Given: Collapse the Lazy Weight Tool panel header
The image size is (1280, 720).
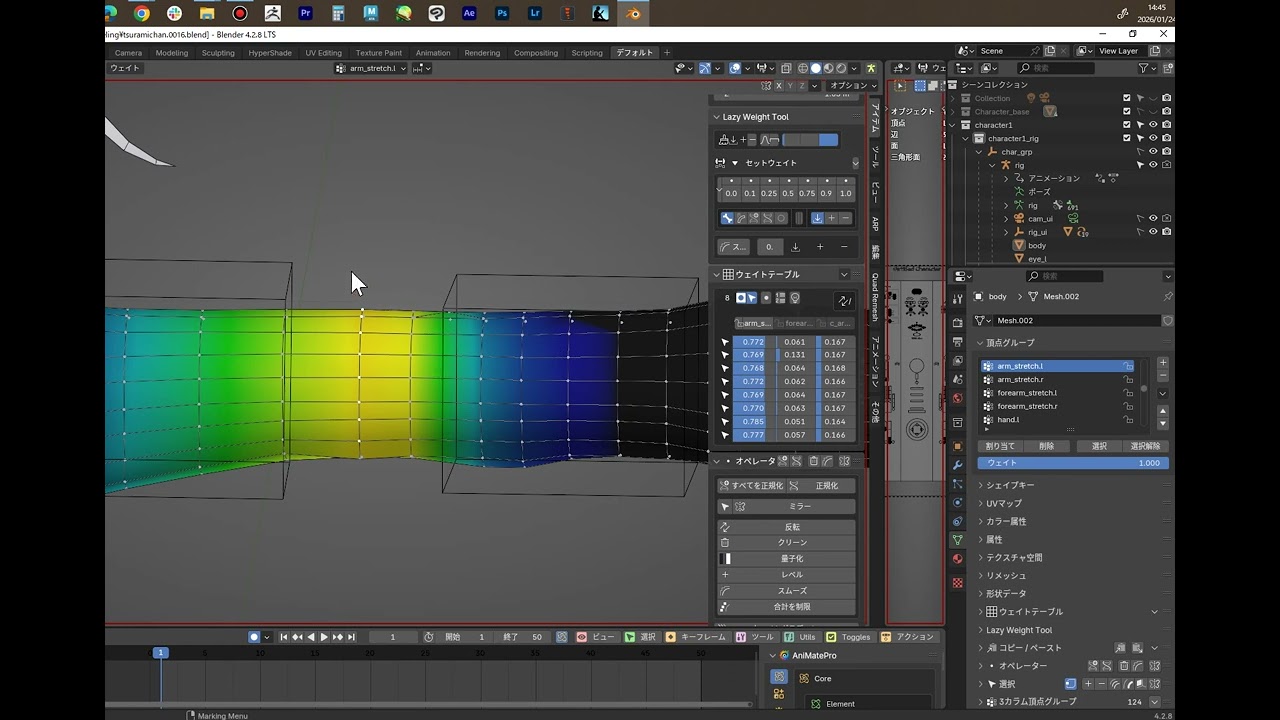Looking at the screenshot, I should (x=755, y=117).
